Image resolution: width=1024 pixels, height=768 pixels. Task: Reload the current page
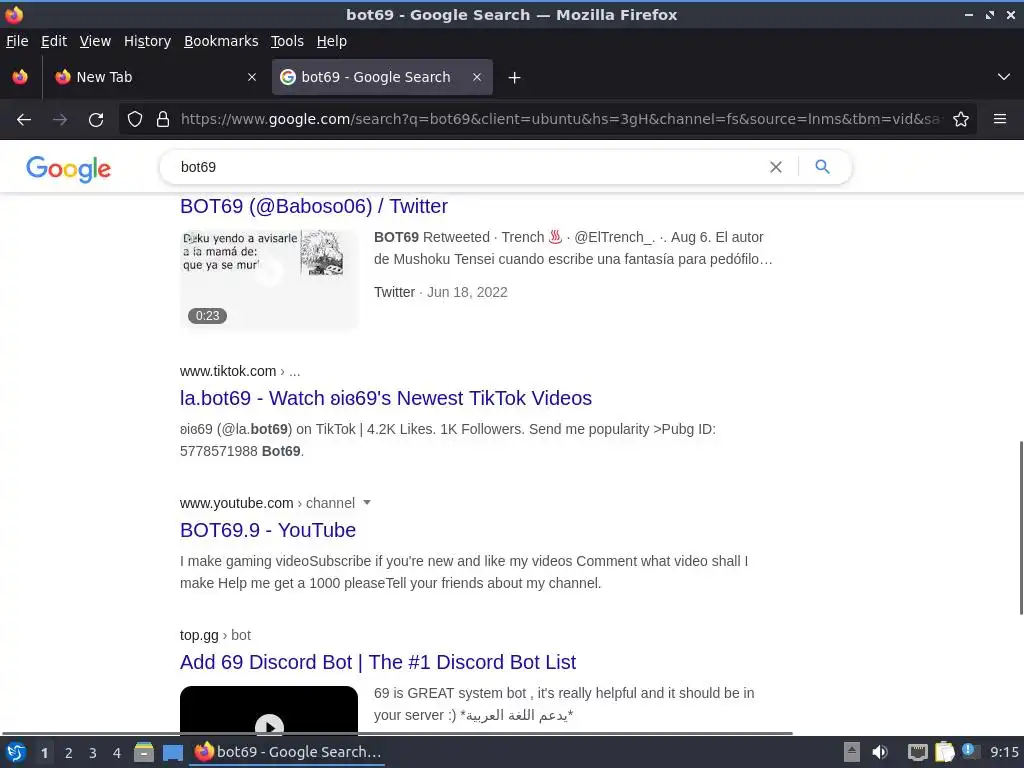click(96, 120)
